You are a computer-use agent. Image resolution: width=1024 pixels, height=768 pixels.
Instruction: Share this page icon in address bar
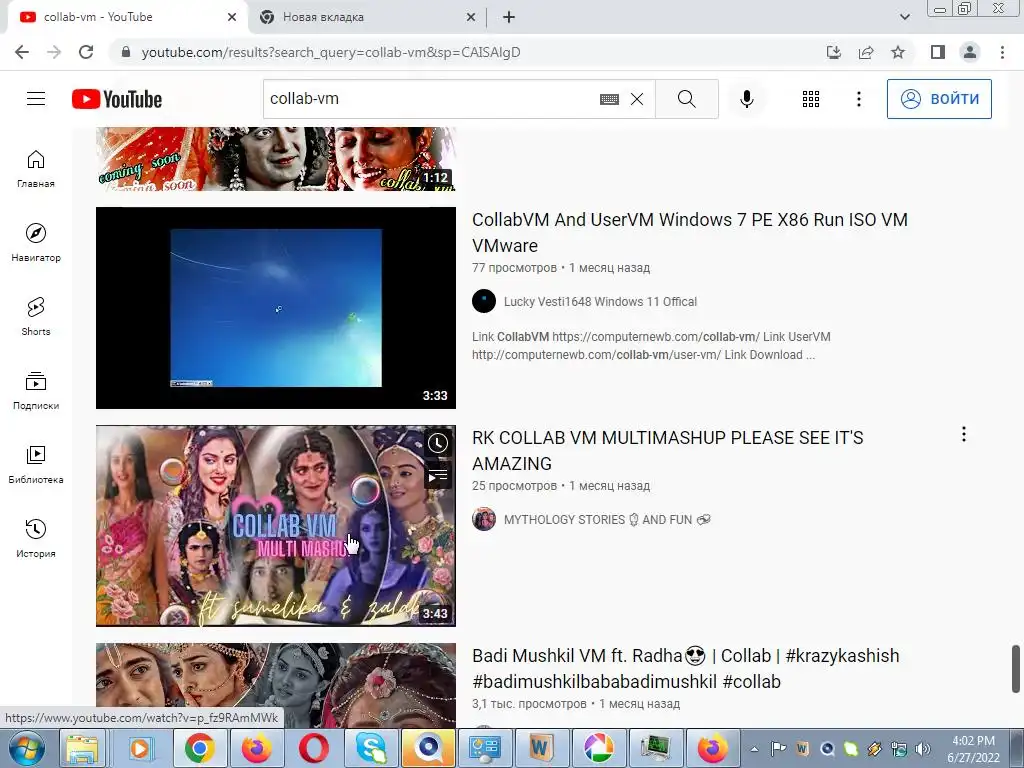click(x=866, y=52)
